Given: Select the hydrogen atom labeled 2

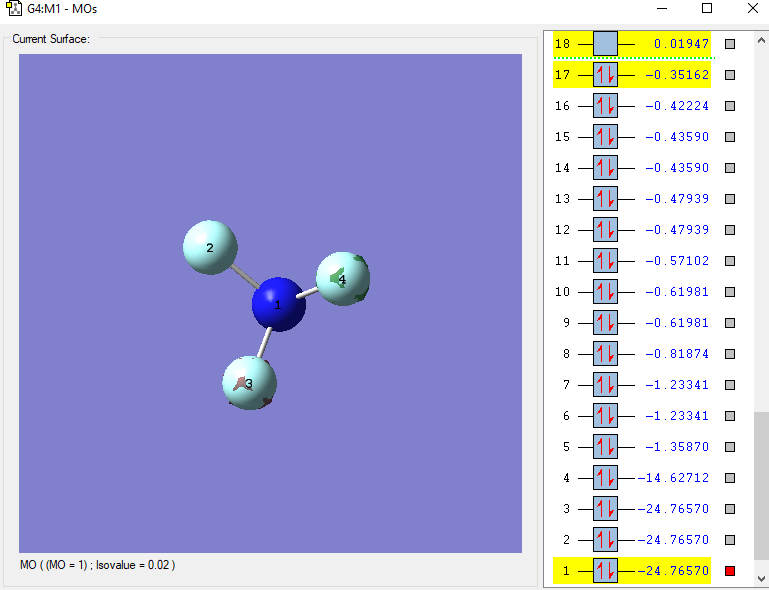Looking at the screenshot, I should (x=210, y=247).
